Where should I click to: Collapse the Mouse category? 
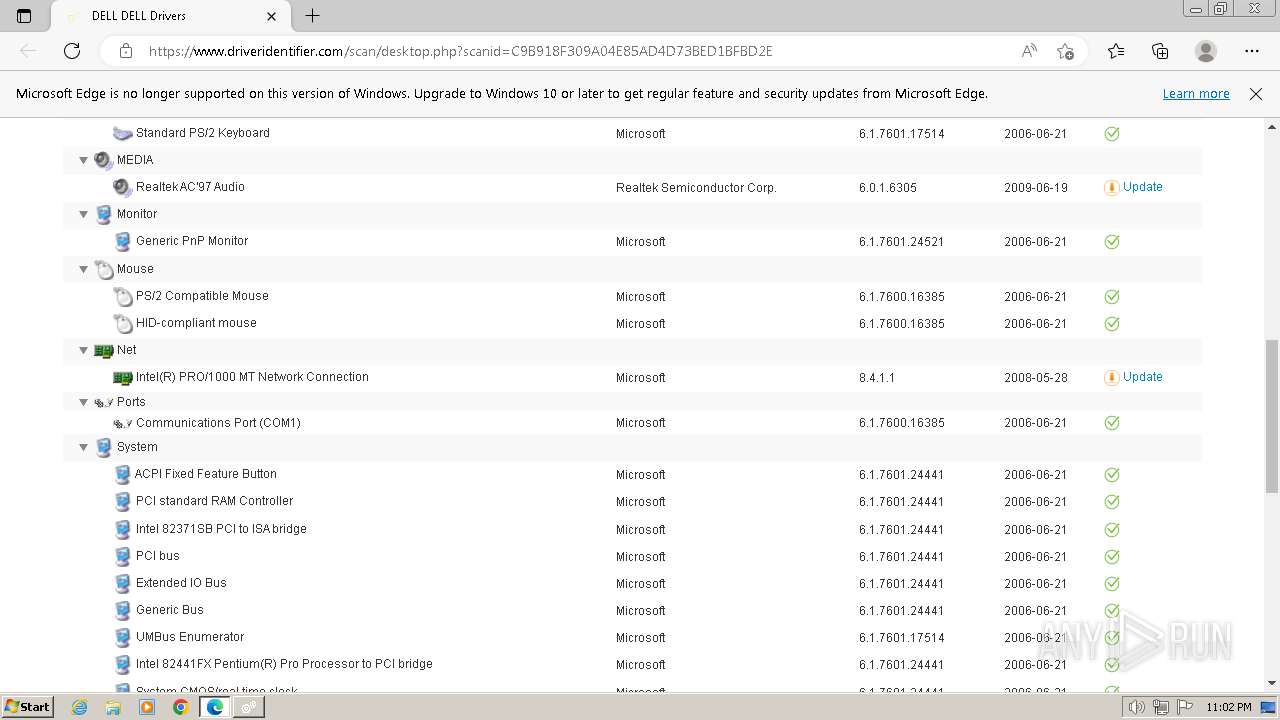[84, 269]
